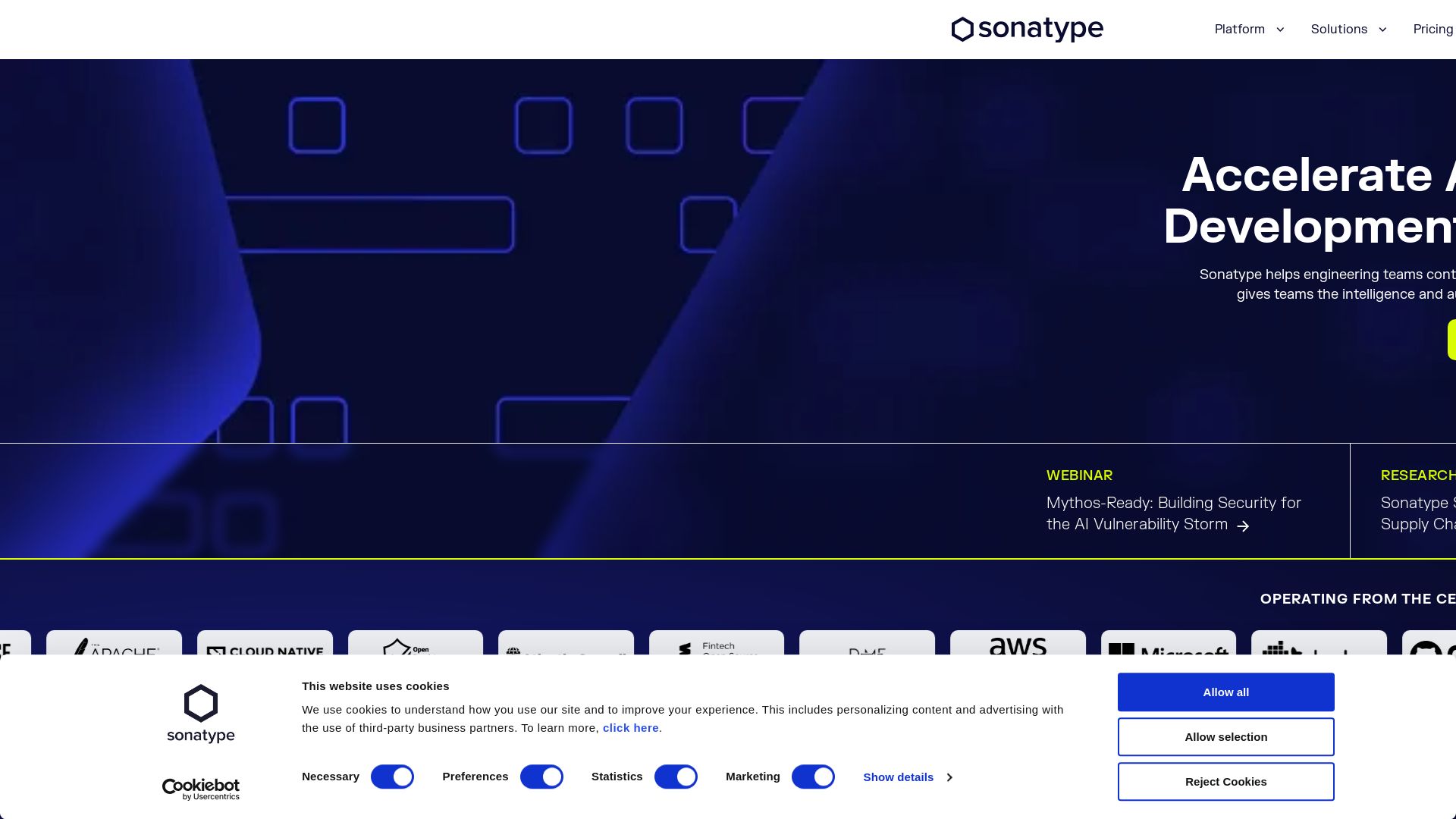Click the Allow selection button
Screen dimensions: 1456x819
1226,737
